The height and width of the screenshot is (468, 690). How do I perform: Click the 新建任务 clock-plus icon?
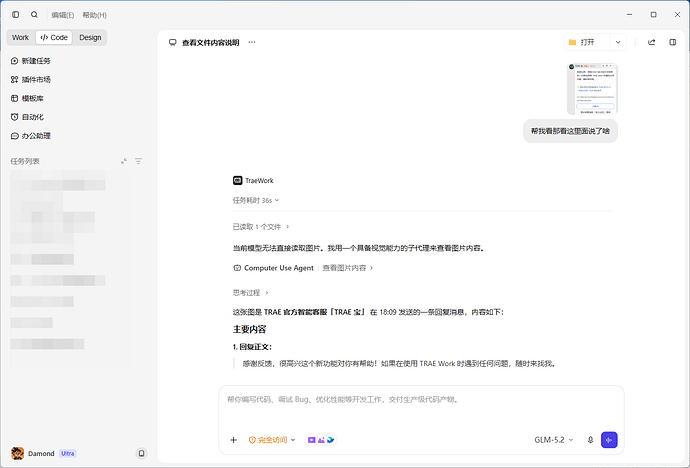click(x=15, y=61)
